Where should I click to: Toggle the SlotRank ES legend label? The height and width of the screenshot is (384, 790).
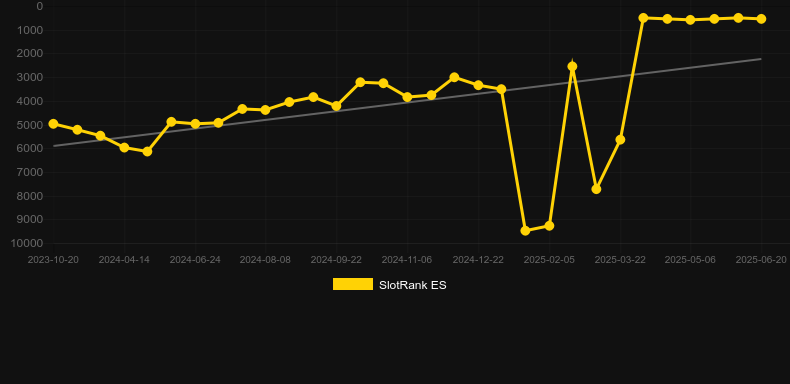tap(413, 285)
